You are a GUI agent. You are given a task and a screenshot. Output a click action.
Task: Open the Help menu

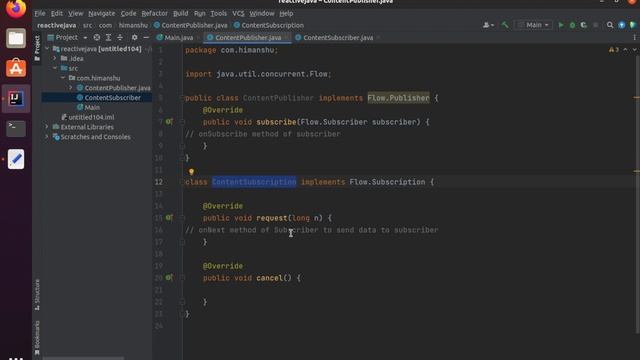click(286, 13)
